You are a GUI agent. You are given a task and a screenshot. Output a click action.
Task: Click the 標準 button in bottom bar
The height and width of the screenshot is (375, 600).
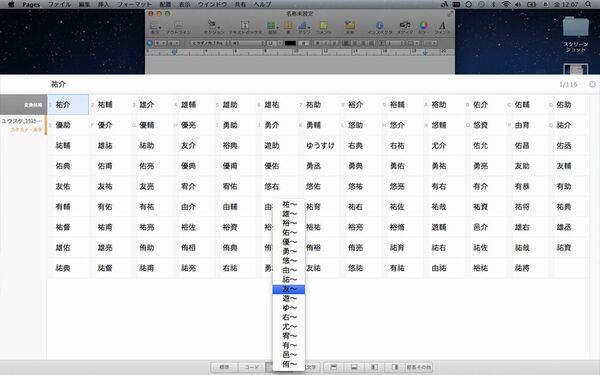click(224, 367)
